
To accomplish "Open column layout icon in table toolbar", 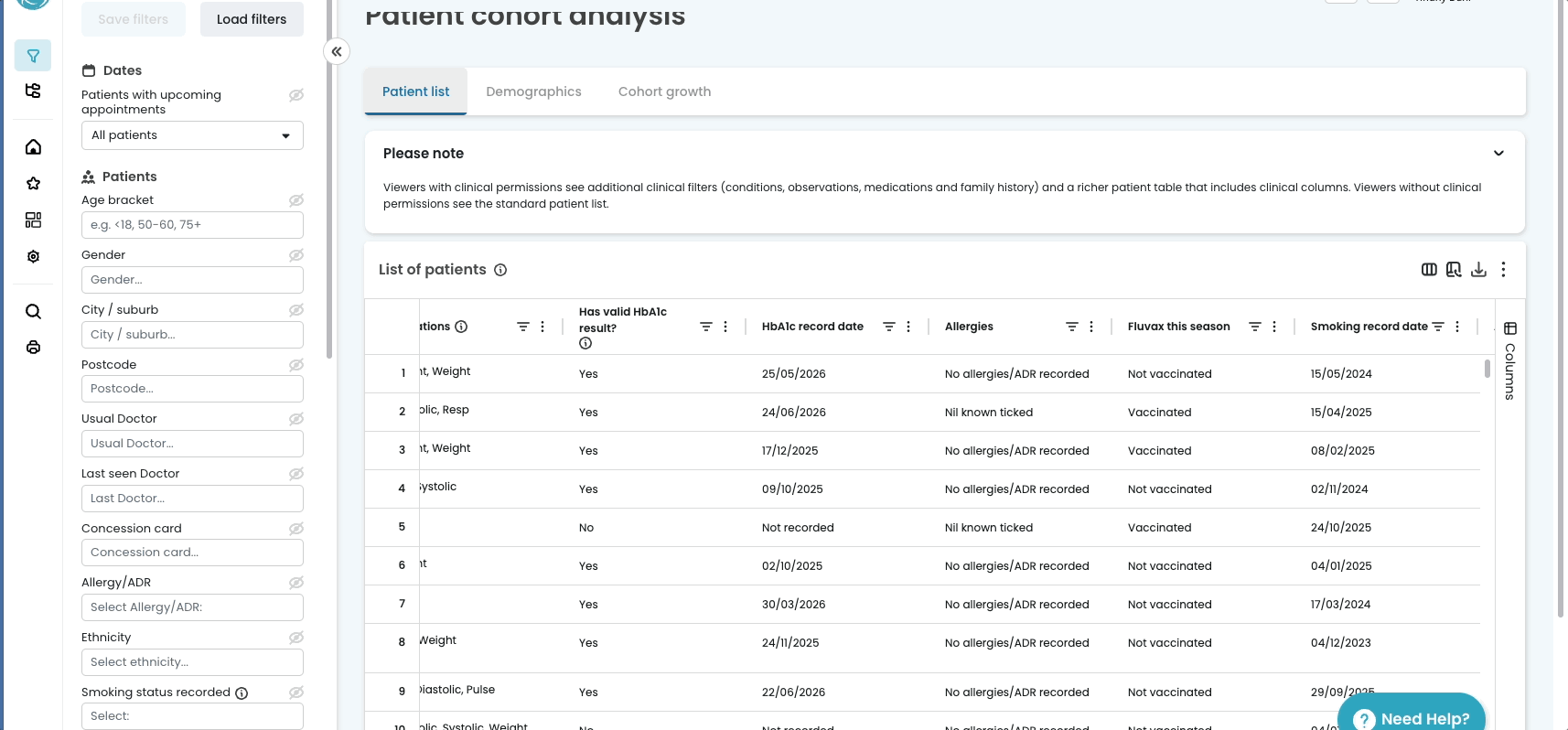I will click(x=1429, y=269).
